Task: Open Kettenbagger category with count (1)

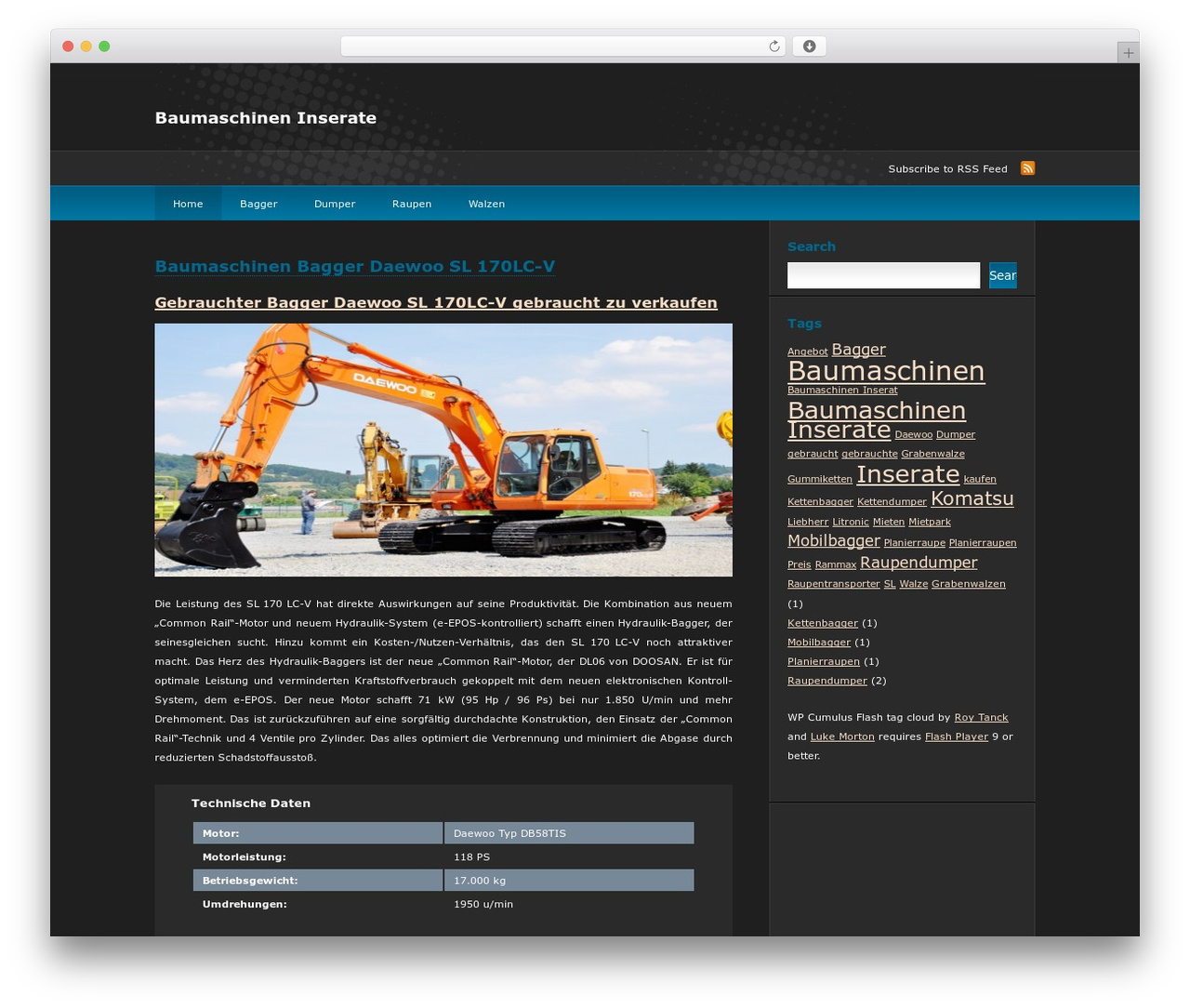Action: point(823,623)
